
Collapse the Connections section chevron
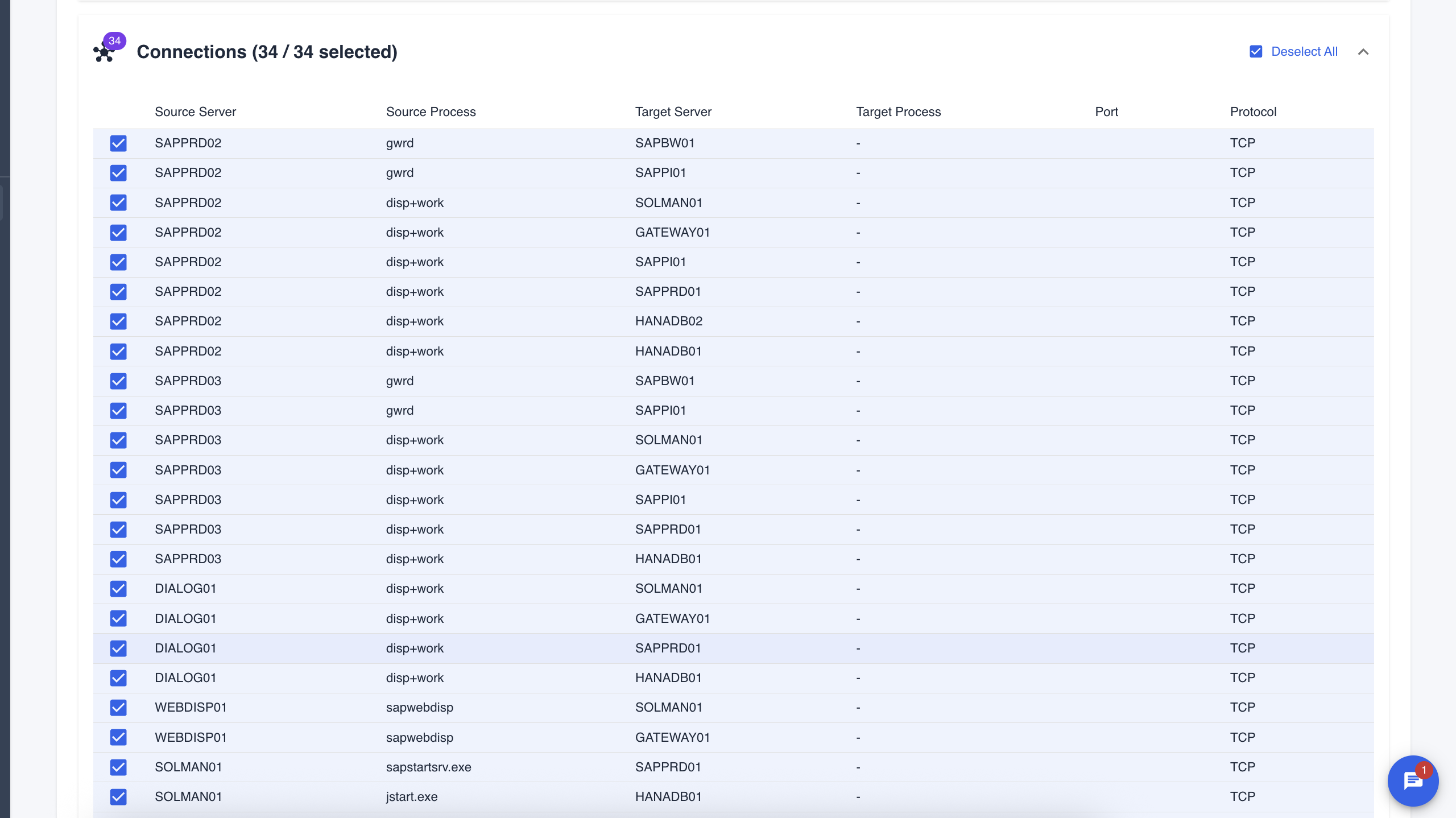(x=1363, y=52)
